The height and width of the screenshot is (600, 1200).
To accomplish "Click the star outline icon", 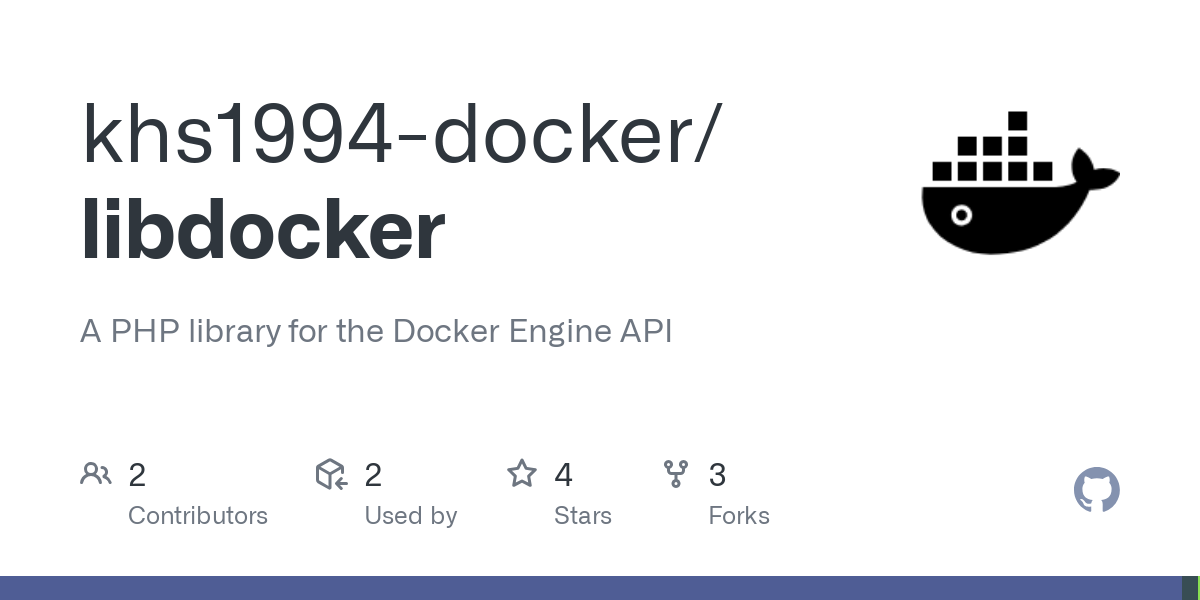I will click(x=522, y=474).
